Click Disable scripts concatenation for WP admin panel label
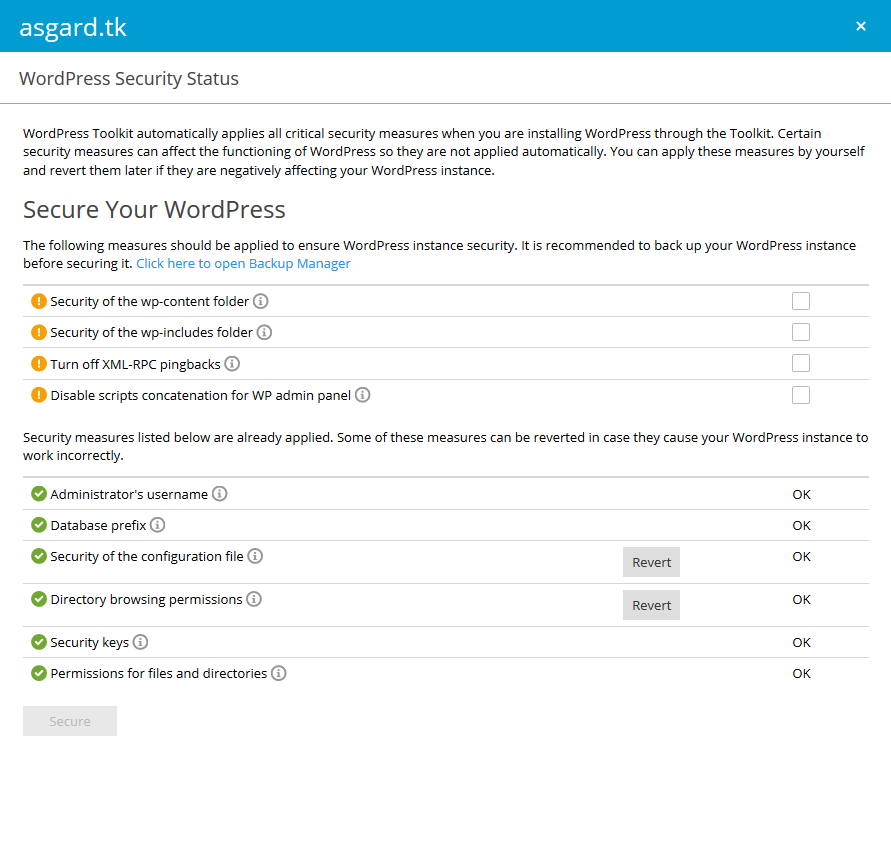891x850 pixels. pos(201,395)
